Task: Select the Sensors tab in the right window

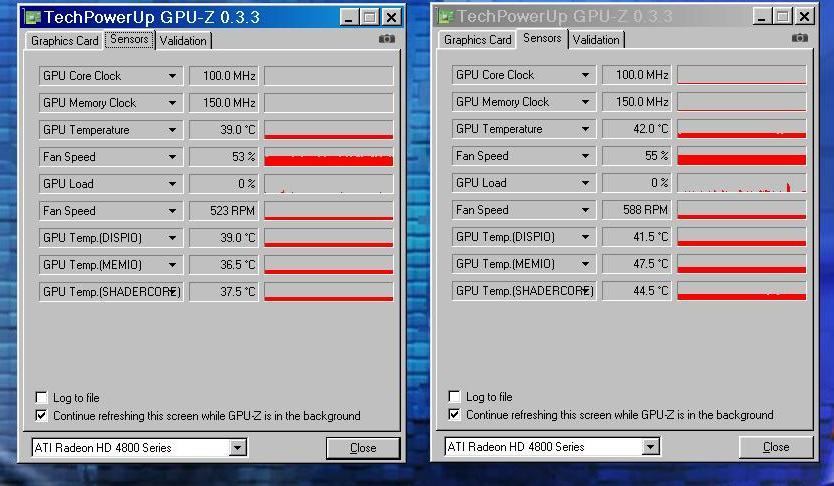Action: 542,38
